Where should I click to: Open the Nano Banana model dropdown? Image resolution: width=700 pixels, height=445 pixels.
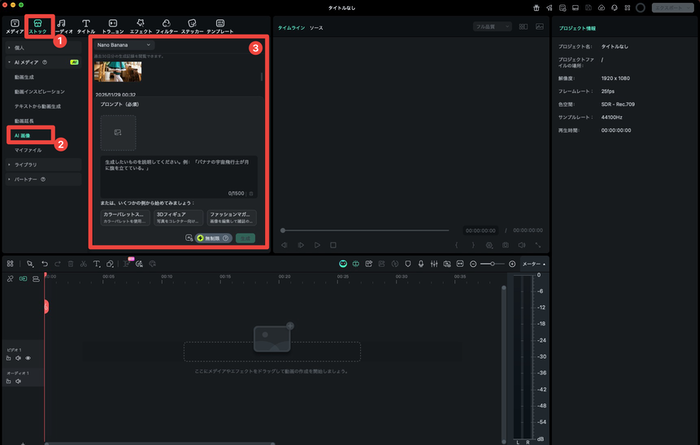[x=124, y=45]
